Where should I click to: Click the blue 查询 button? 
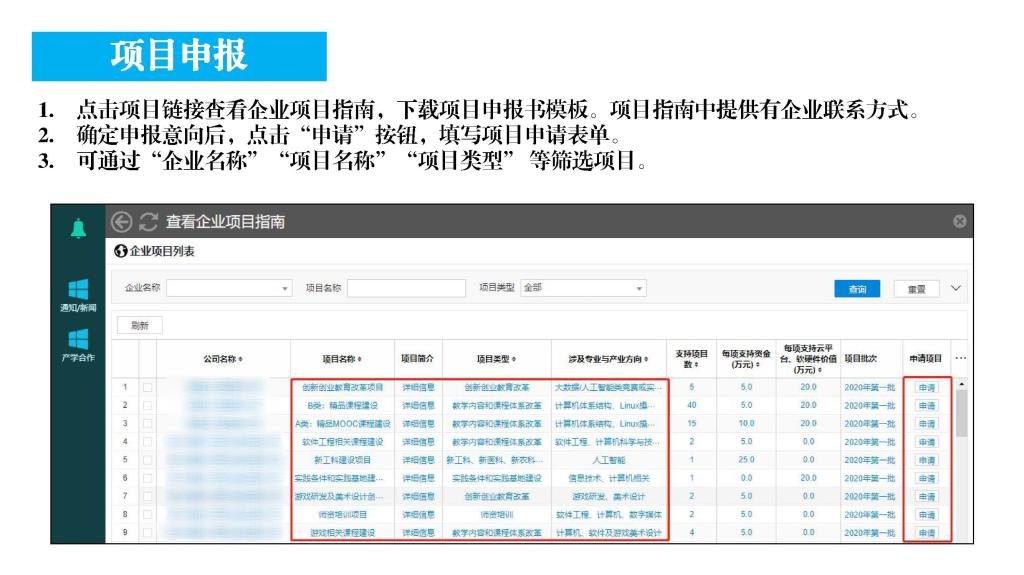coord(858,289)
